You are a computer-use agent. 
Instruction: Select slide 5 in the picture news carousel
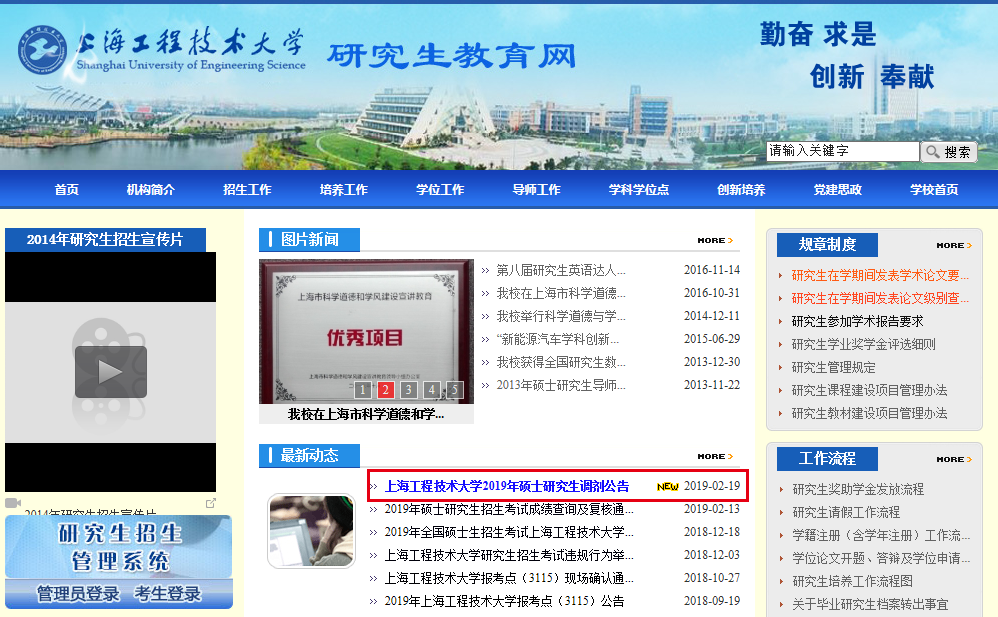(454, 390)
